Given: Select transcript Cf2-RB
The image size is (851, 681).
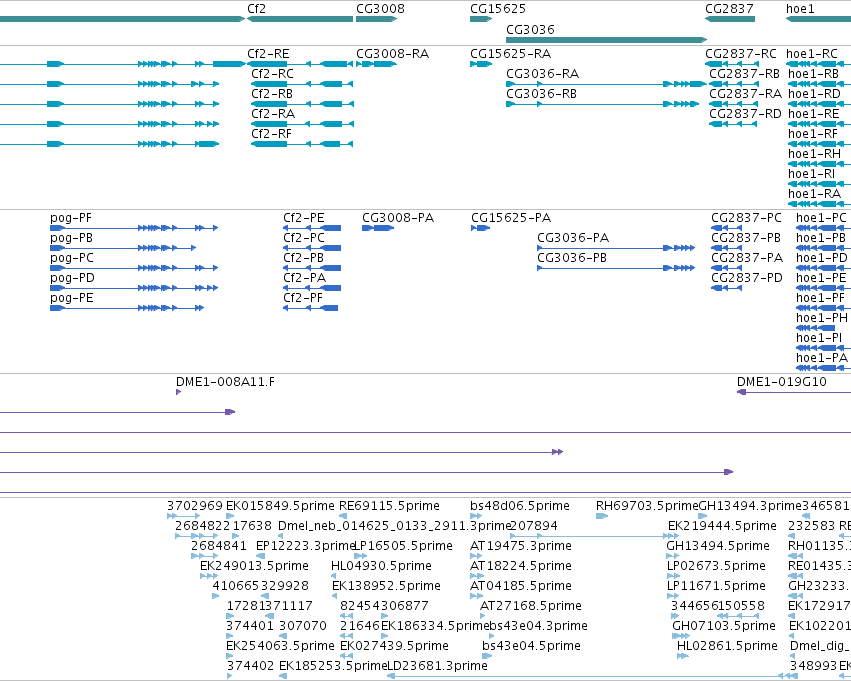Looking at the screenshot, I should (302, 104).
